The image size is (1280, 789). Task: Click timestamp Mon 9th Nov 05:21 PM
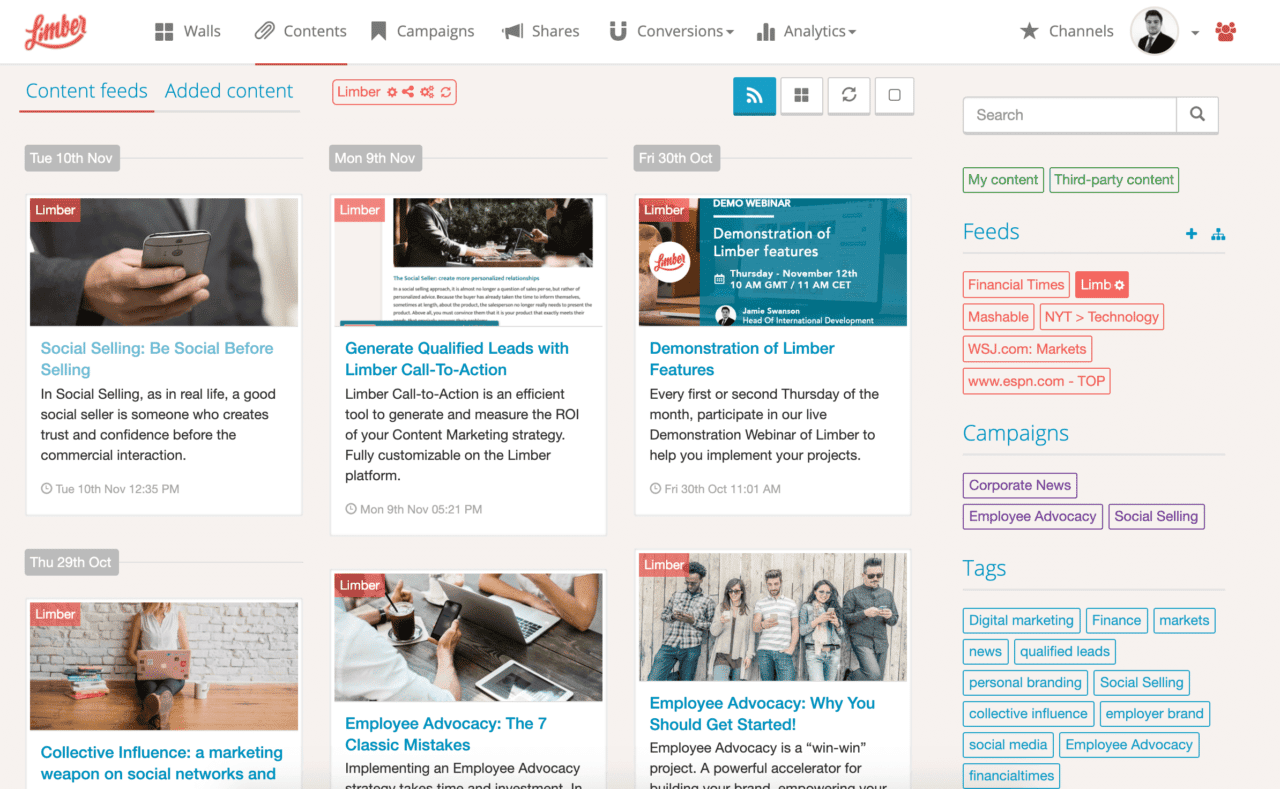click(413, 509)
